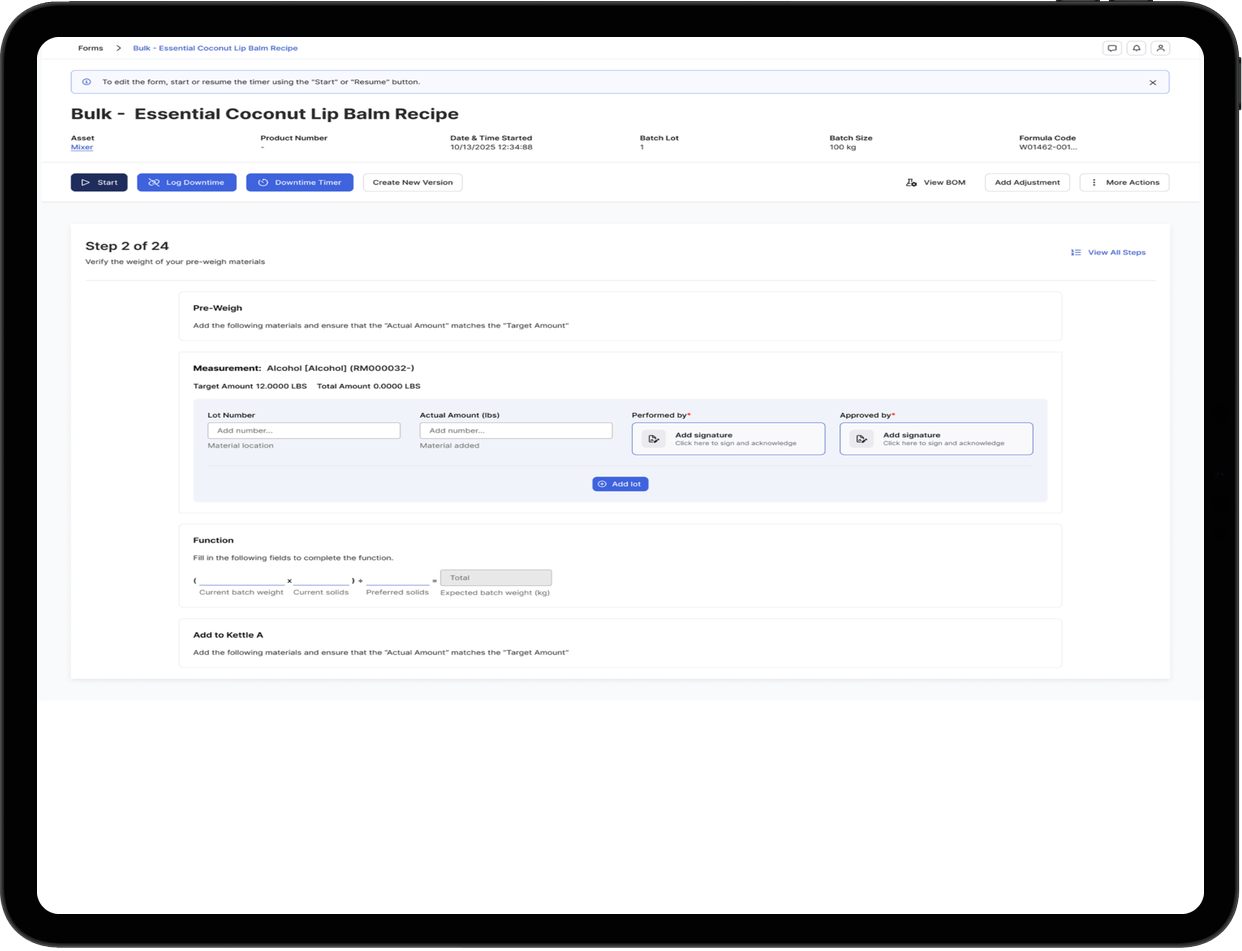Click the Lot Number input field
Viewport: 1242px width, 951px height.
click(x=304, y=431)
